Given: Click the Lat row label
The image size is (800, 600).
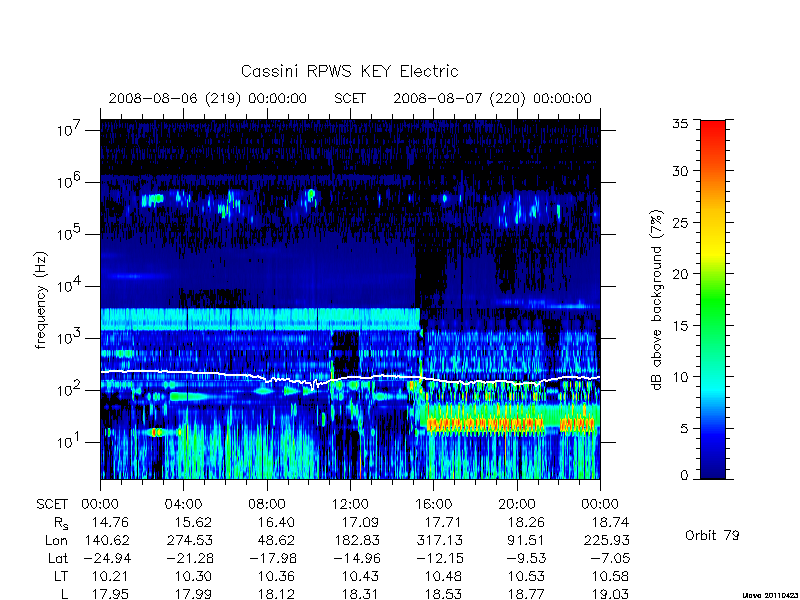Looking at the screenshot, I should click(58, 558).
